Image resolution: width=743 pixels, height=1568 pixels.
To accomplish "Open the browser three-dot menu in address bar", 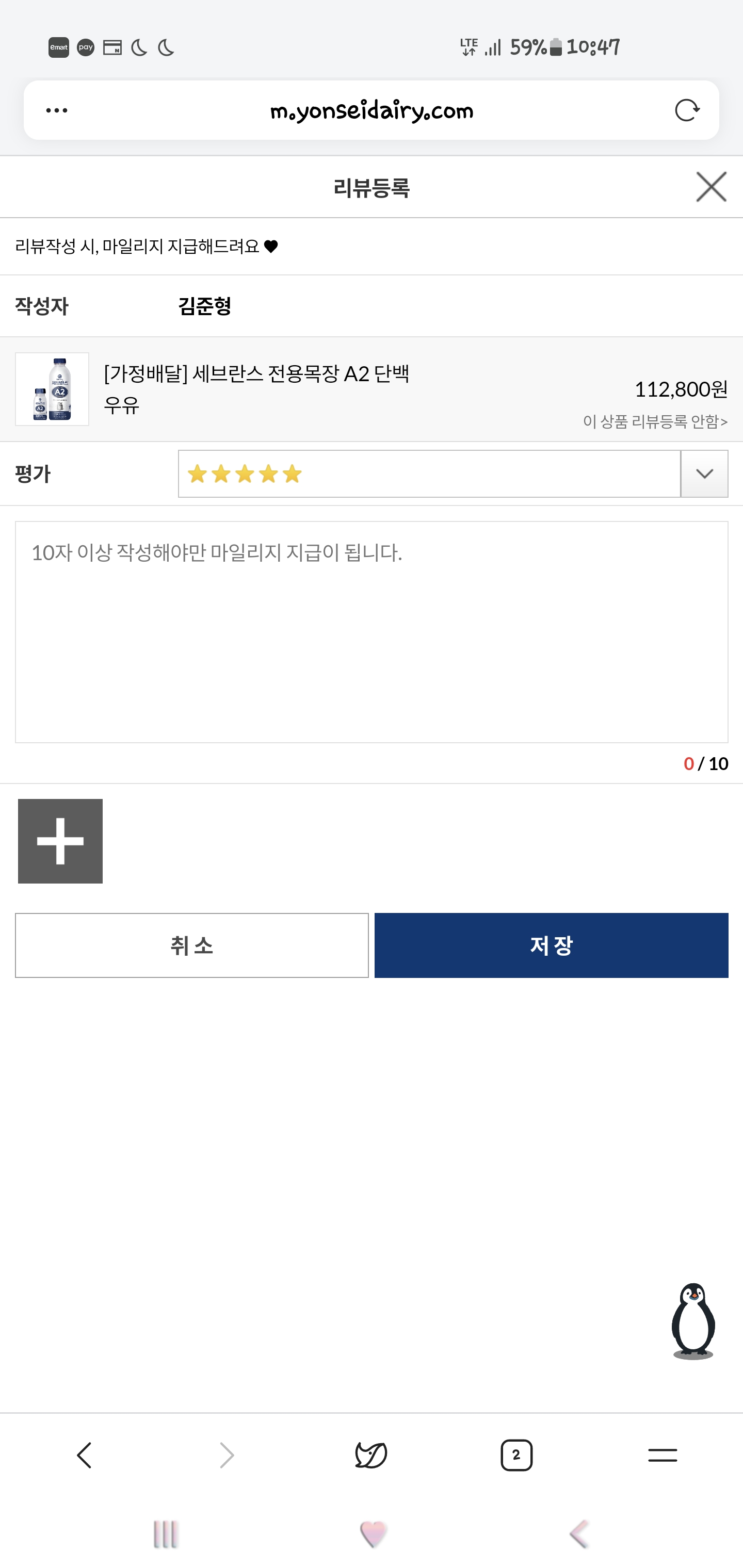I will tap(57, 111).
